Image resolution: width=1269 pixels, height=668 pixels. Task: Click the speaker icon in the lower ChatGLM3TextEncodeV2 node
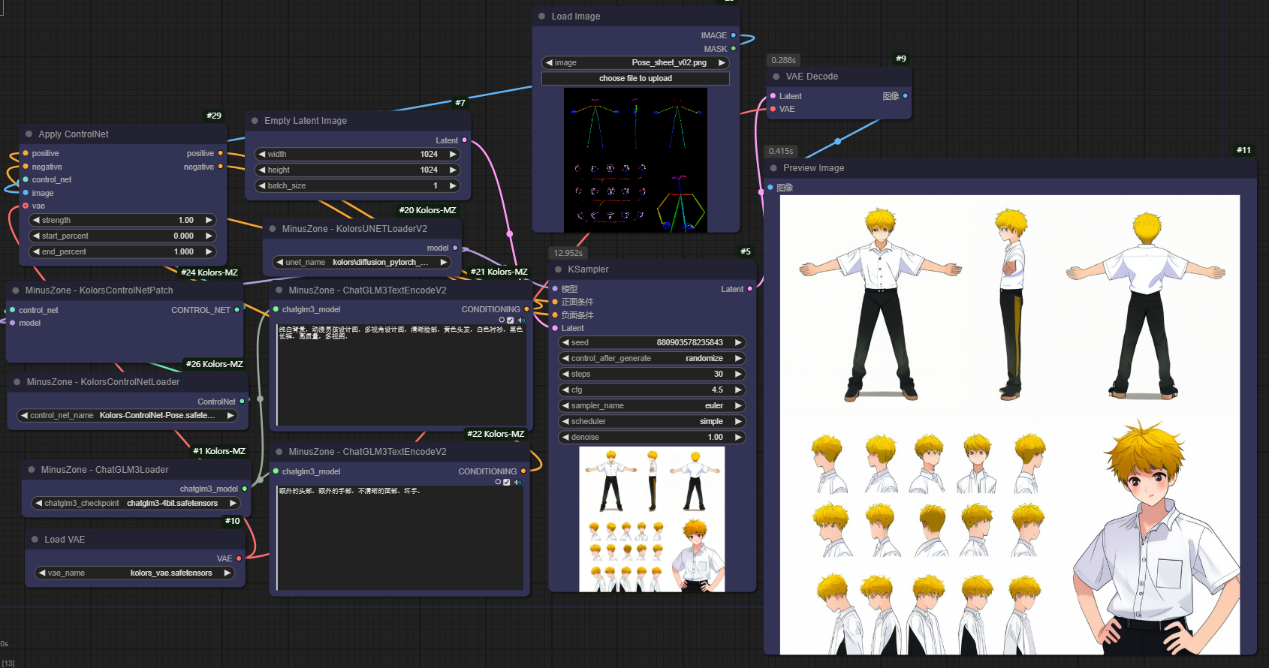pos(518,482)
